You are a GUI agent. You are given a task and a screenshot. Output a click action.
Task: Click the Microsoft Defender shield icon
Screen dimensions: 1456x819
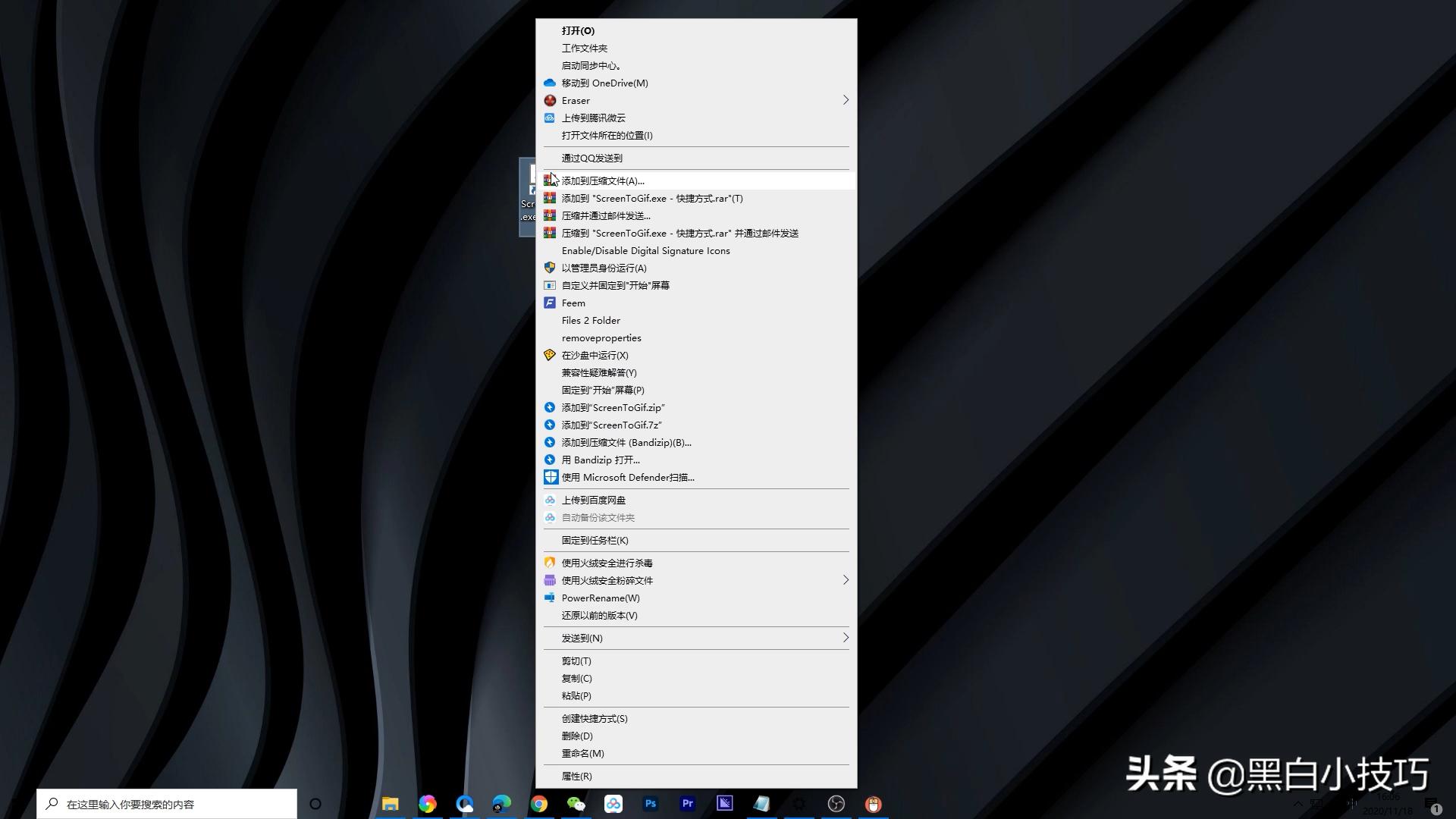(551, 477)
